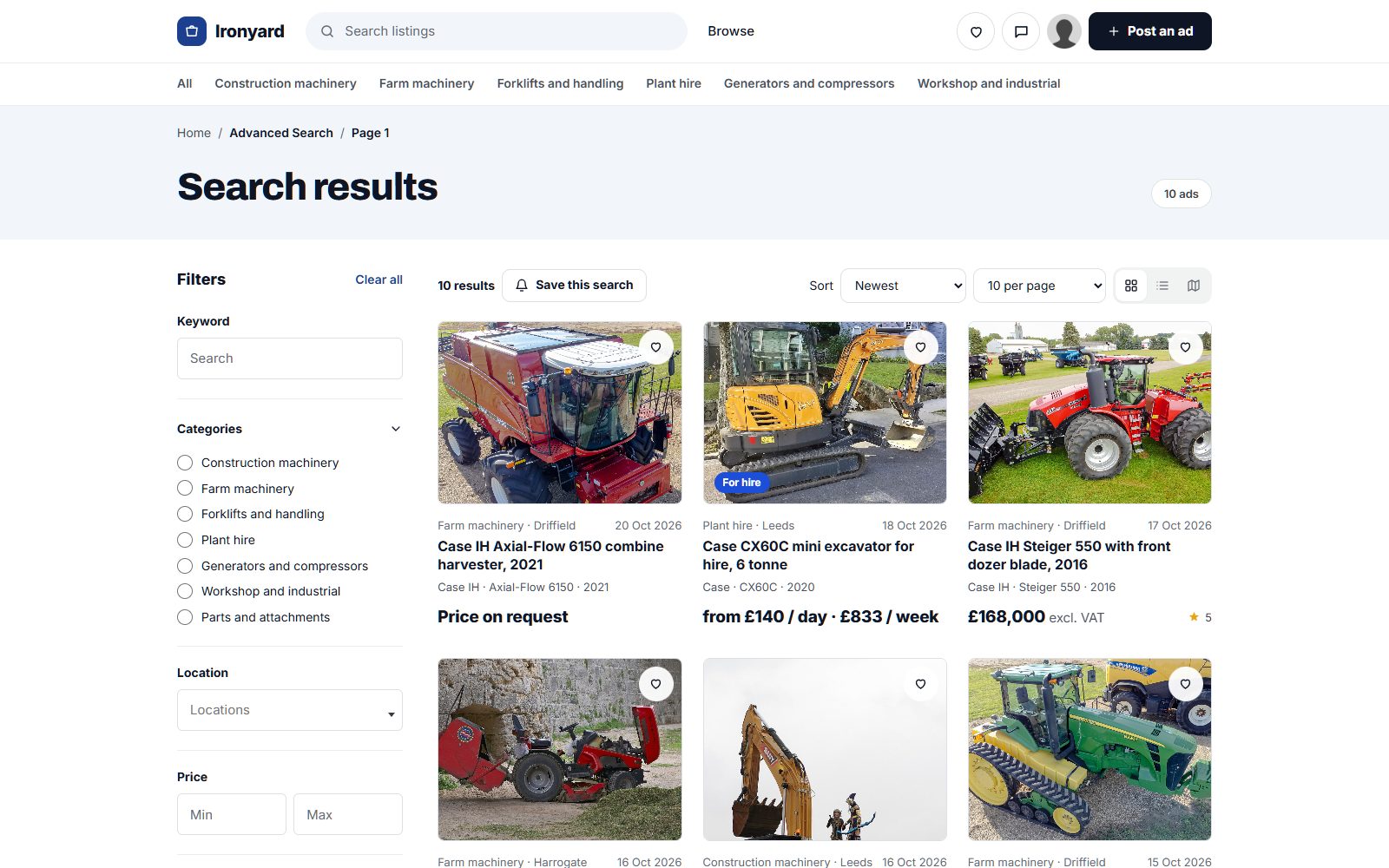Go to Home breadcrumb link
1389x868 pixels.
click(194, 133)
